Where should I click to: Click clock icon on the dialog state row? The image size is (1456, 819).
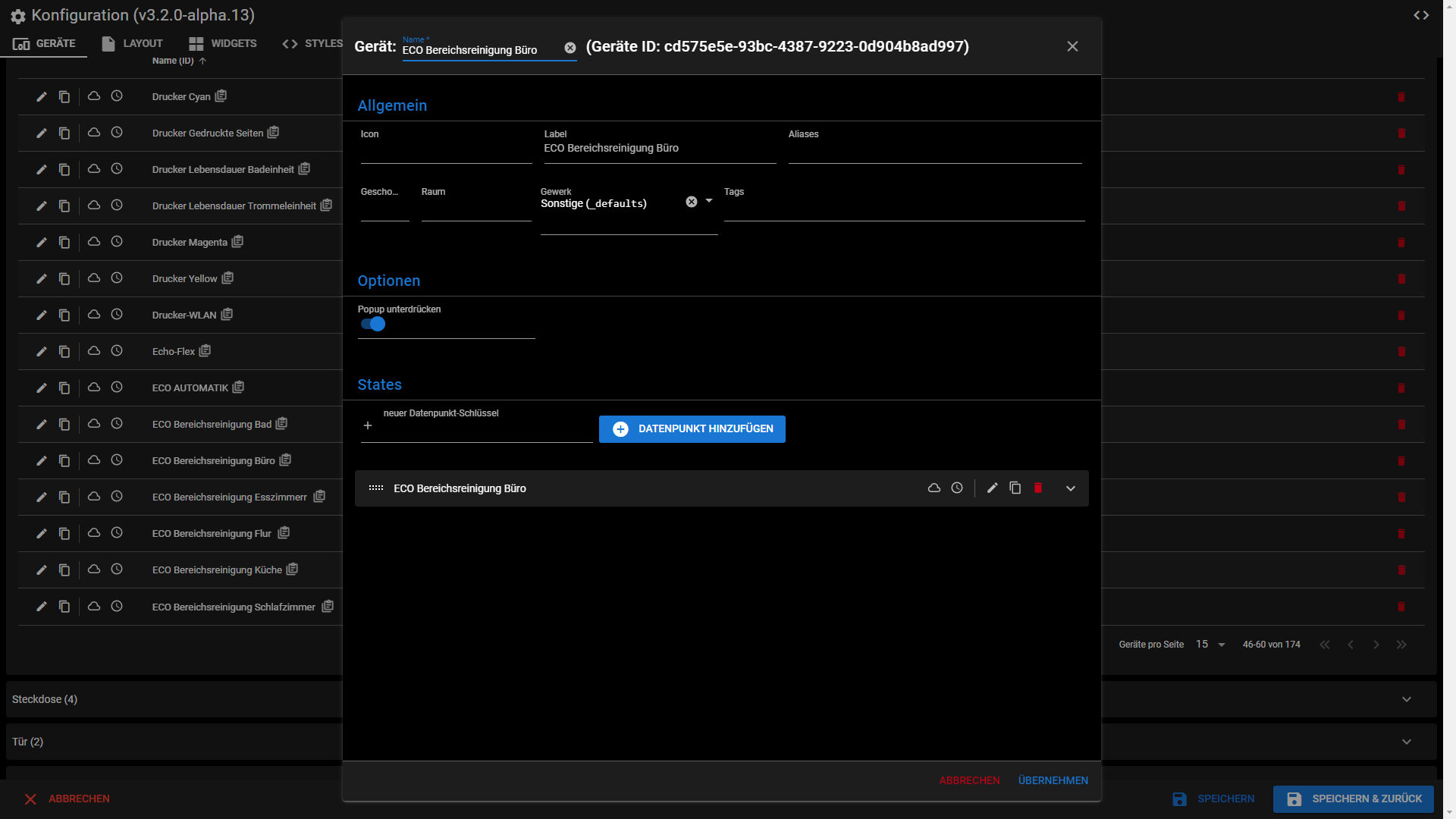(x=957, y=488)
